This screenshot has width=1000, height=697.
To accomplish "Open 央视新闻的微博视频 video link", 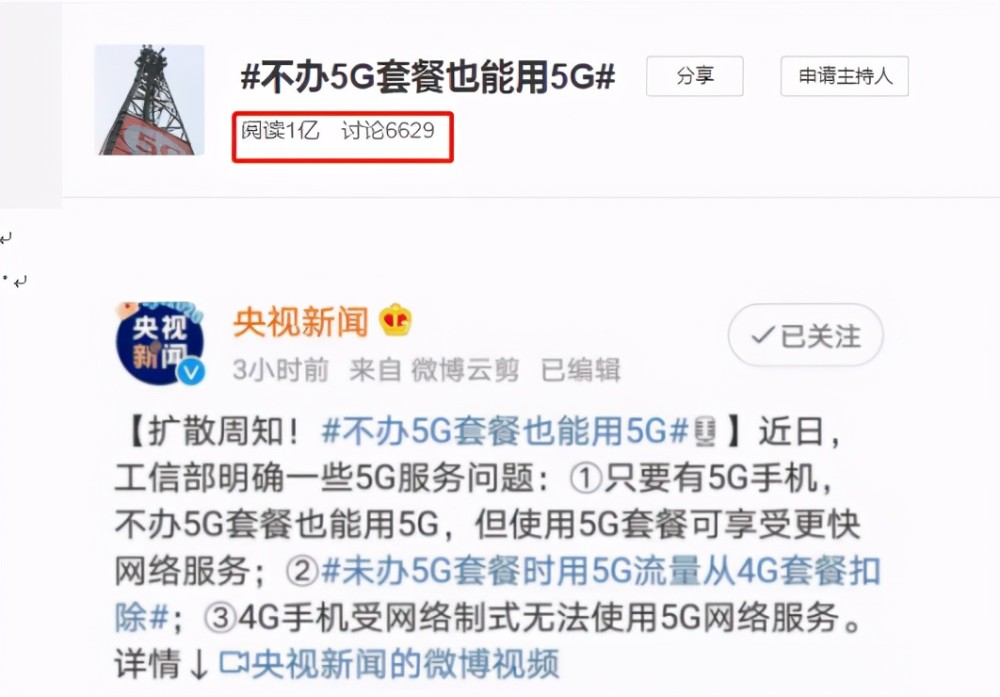I will point(406,664).
